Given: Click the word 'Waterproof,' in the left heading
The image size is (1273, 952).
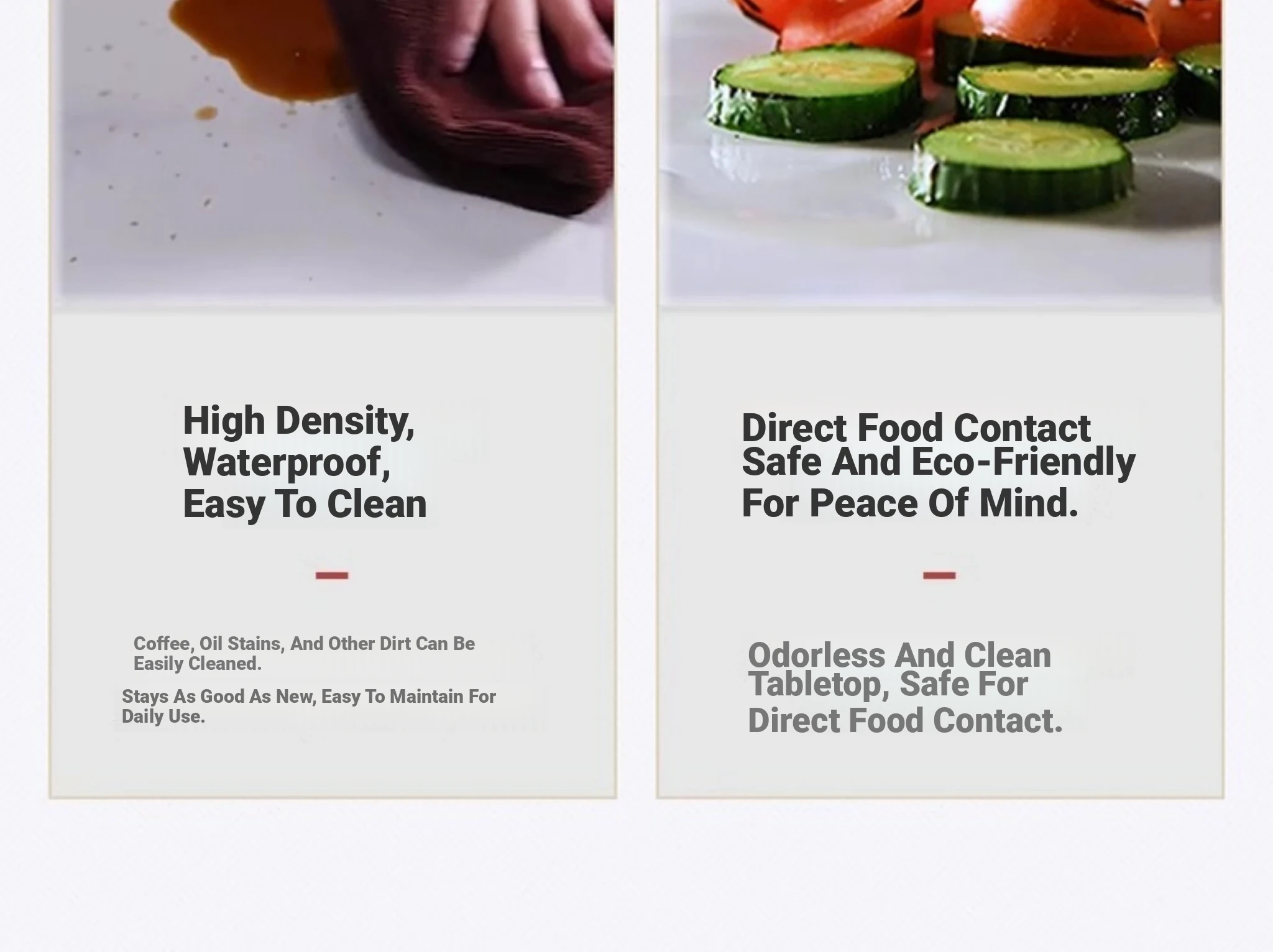Looking at the screenshot, I should tap(287, 462).
